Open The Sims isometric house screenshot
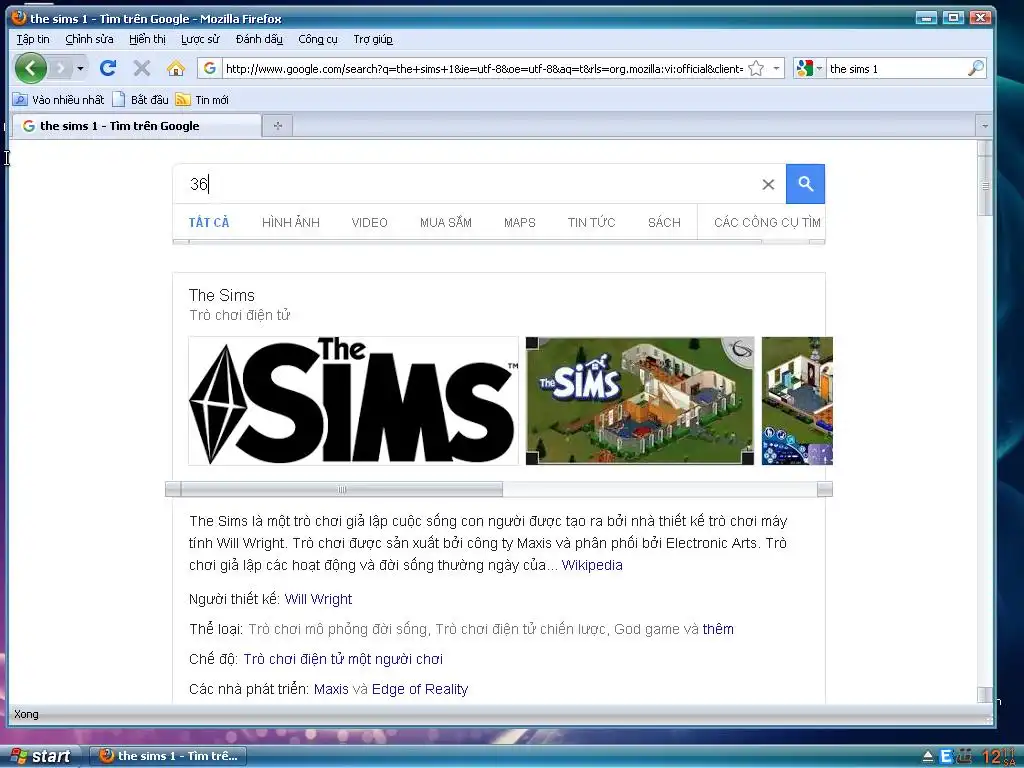 coord(639,400)
